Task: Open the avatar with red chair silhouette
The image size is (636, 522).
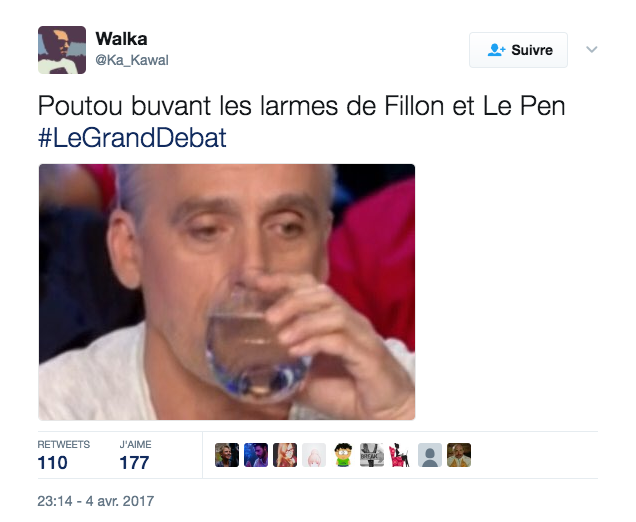Action: click(x=401, y=455)
